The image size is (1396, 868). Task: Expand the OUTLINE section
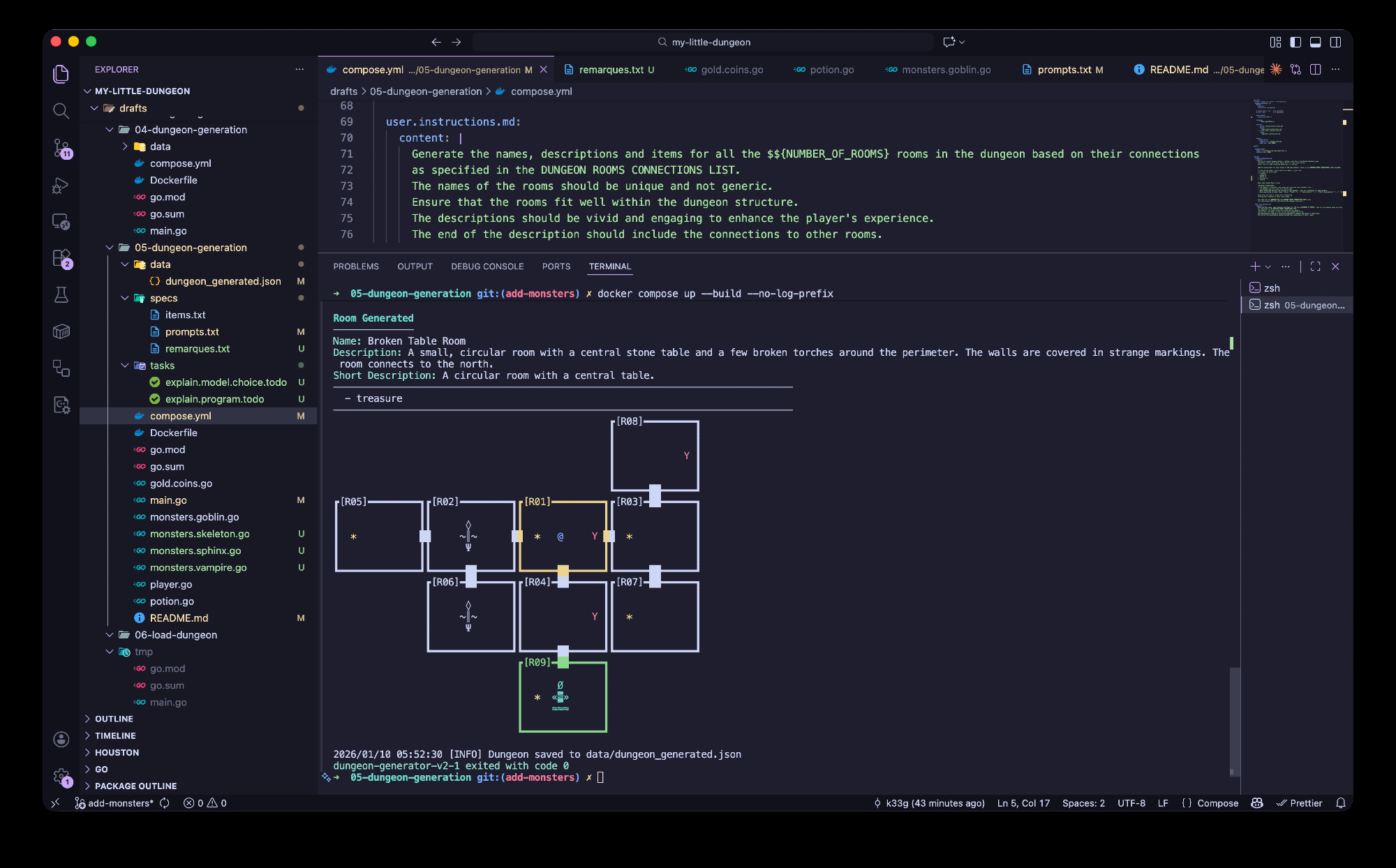[x=114, y=719]
